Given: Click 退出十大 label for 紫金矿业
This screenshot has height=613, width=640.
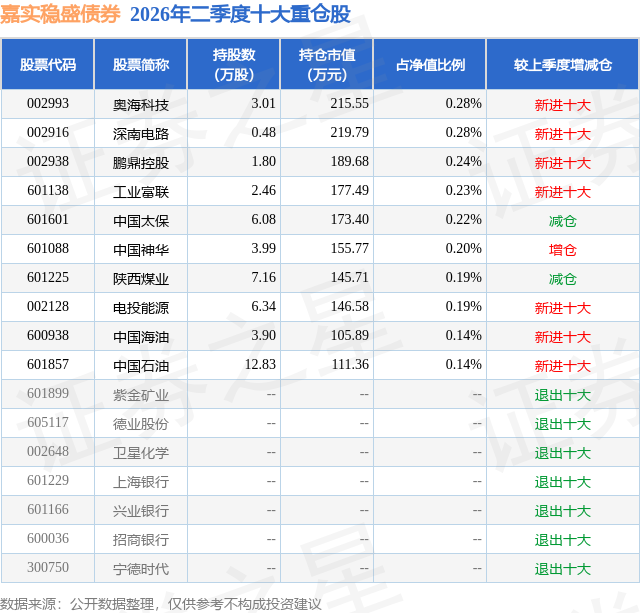Looking at the screenshot, I should coord(563,395).
